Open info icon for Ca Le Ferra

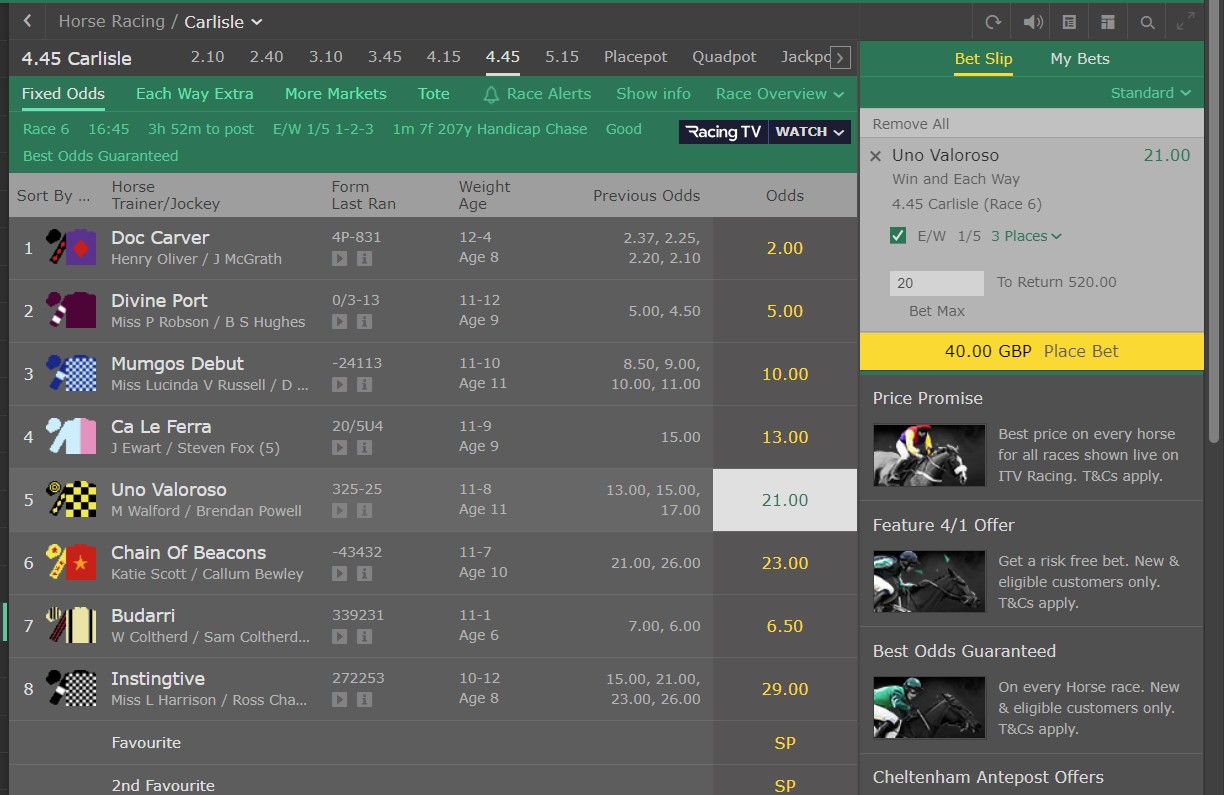pyautogui.click(x=364, y=448)
